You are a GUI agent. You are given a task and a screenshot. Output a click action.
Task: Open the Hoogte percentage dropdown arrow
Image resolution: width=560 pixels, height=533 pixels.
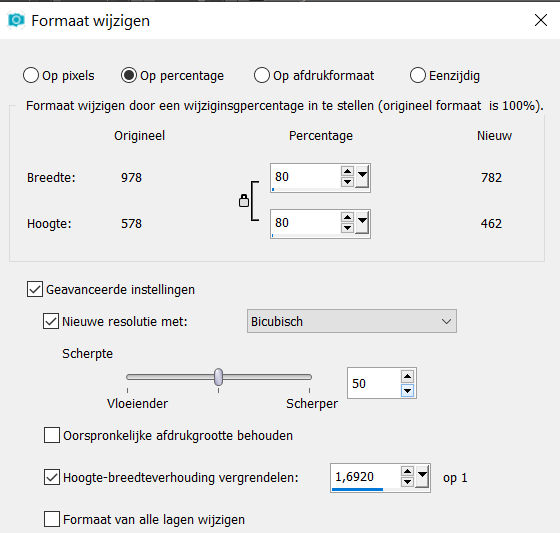[x=362, y=223]
